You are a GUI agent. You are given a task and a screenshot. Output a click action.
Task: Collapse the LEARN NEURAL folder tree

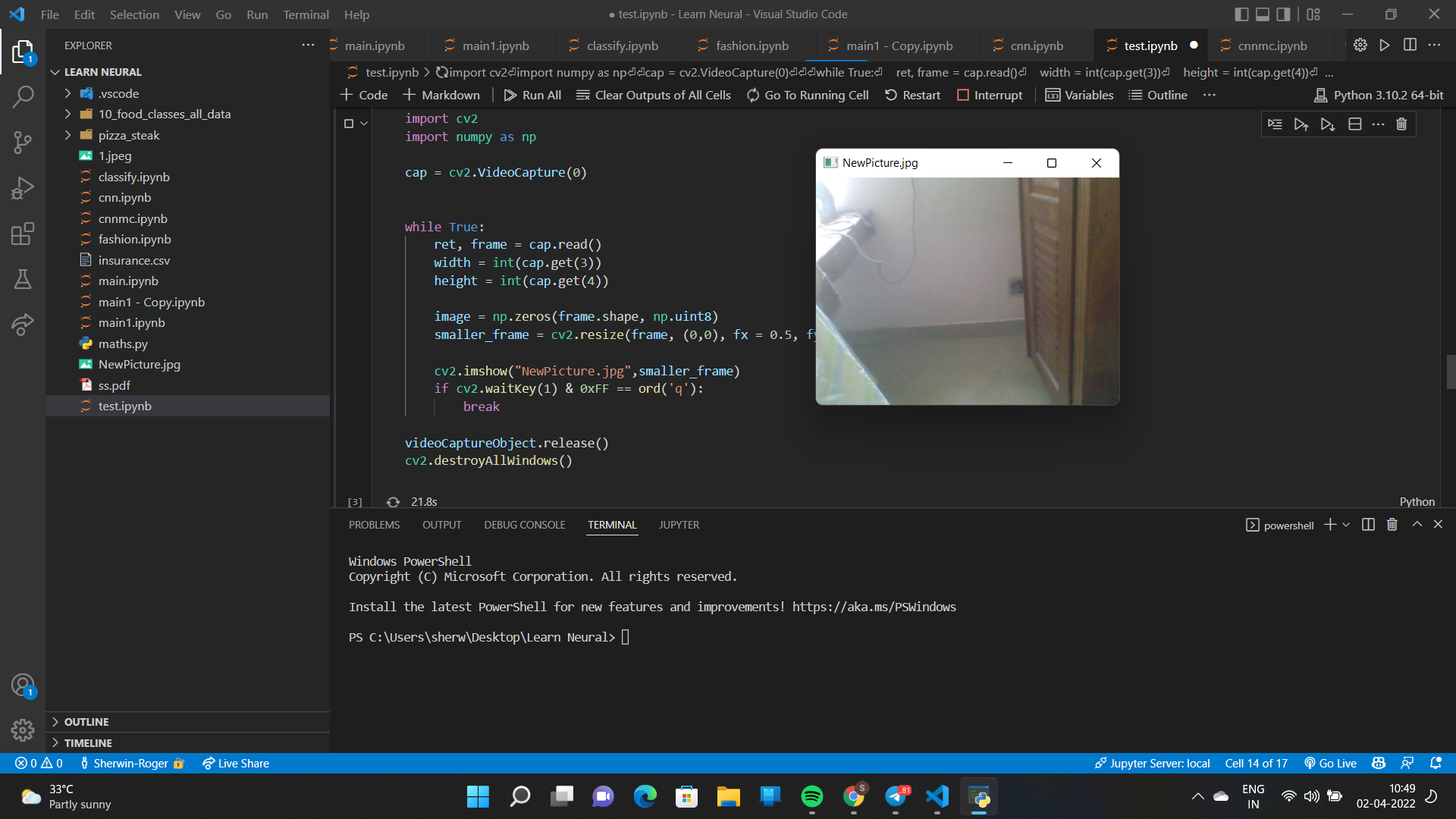[55, 71]
